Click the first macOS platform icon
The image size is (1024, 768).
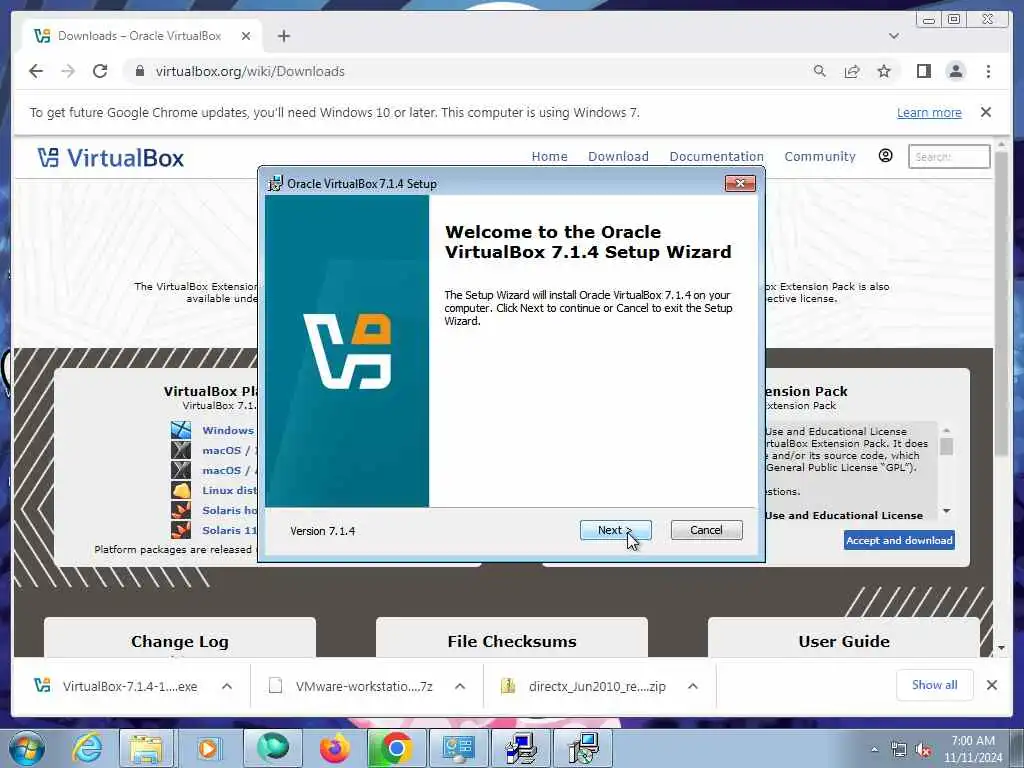[181, 450]
